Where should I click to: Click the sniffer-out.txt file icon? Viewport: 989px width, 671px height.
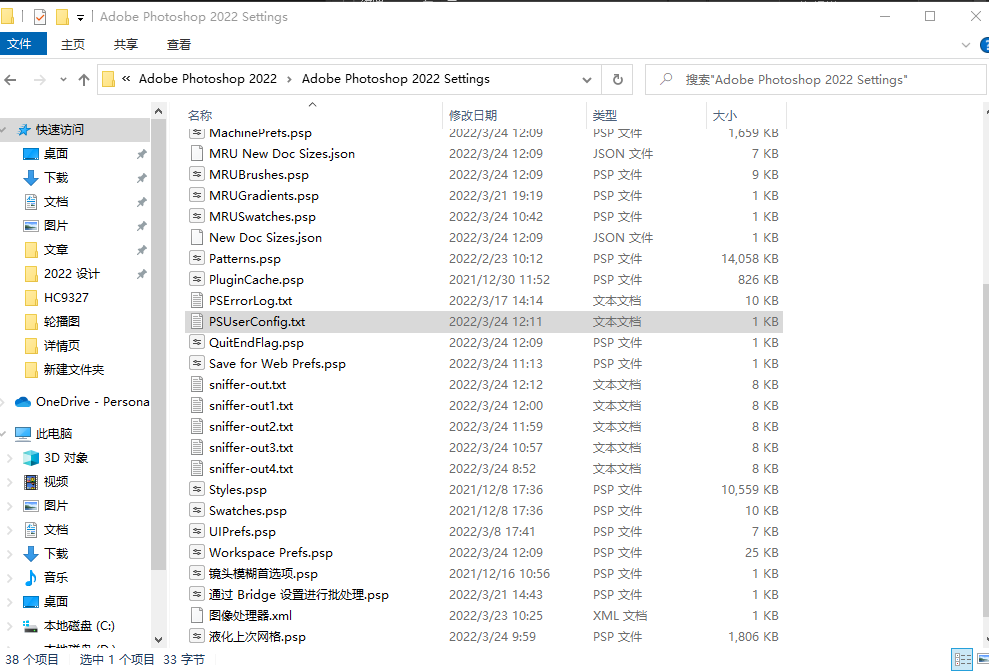coord(197,384)
